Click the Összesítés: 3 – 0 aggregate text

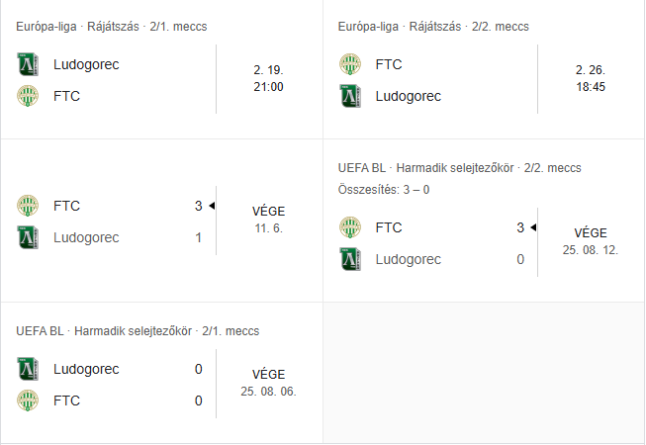coord(384,190)
